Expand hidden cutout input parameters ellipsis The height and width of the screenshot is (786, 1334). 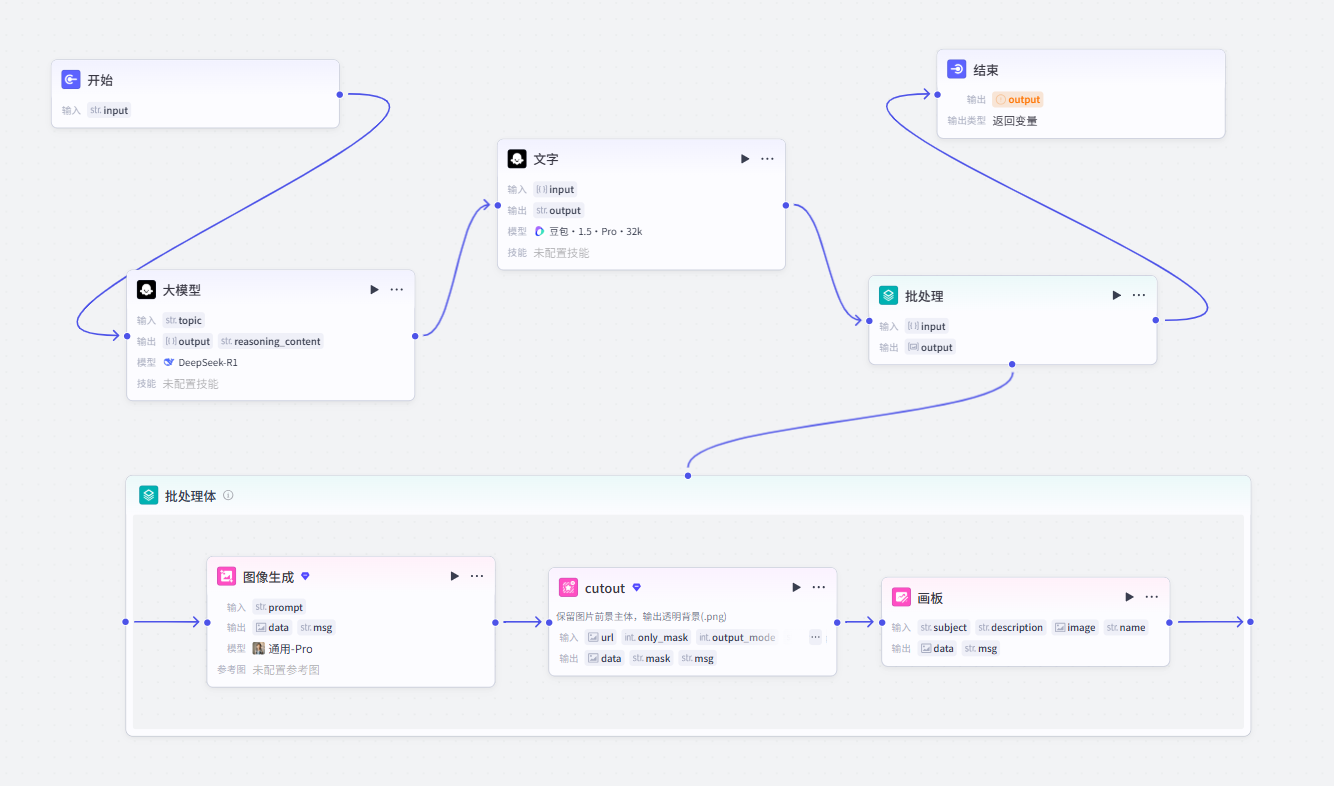tap(815, 637)
